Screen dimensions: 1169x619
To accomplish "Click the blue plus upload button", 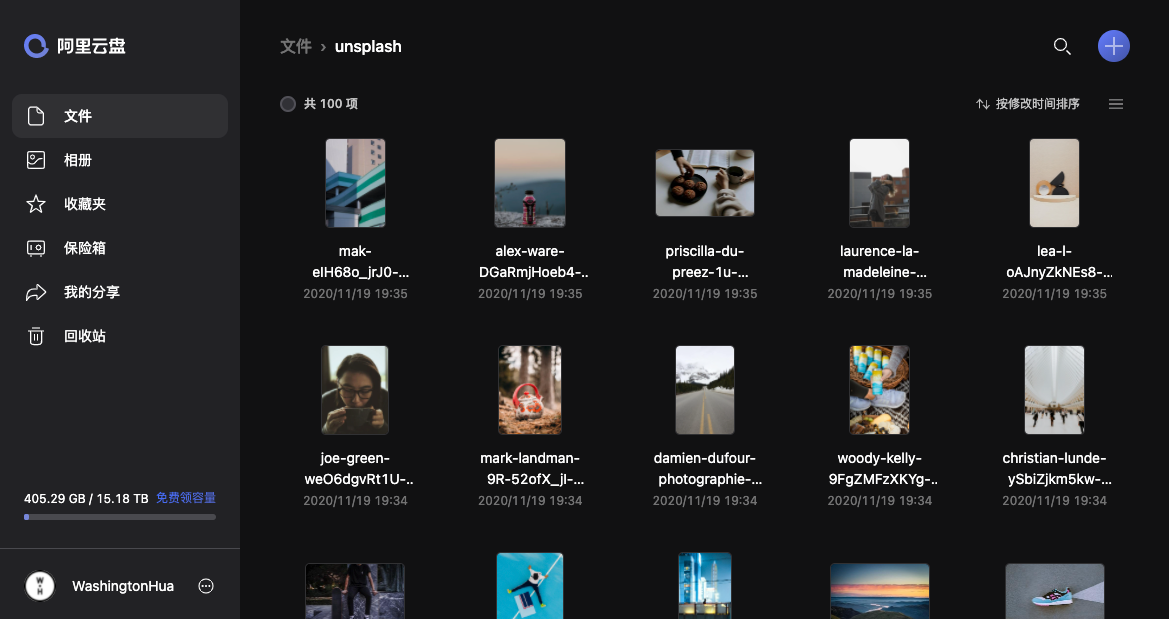I will 1114,46.
